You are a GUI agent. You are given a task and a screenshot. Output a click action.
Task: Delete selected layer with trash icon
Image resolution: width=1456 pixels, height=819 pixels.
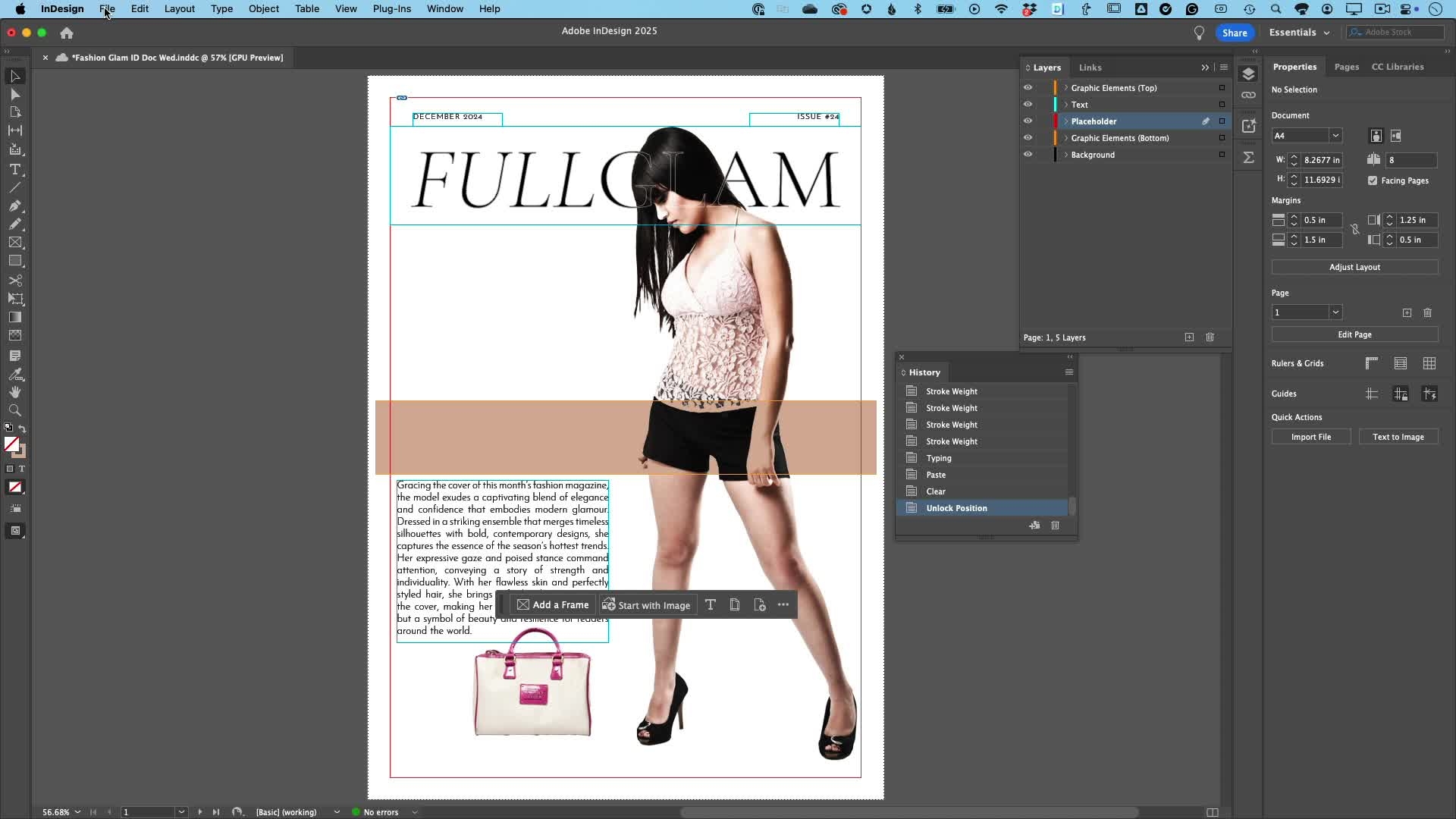tap(1210, 337)
